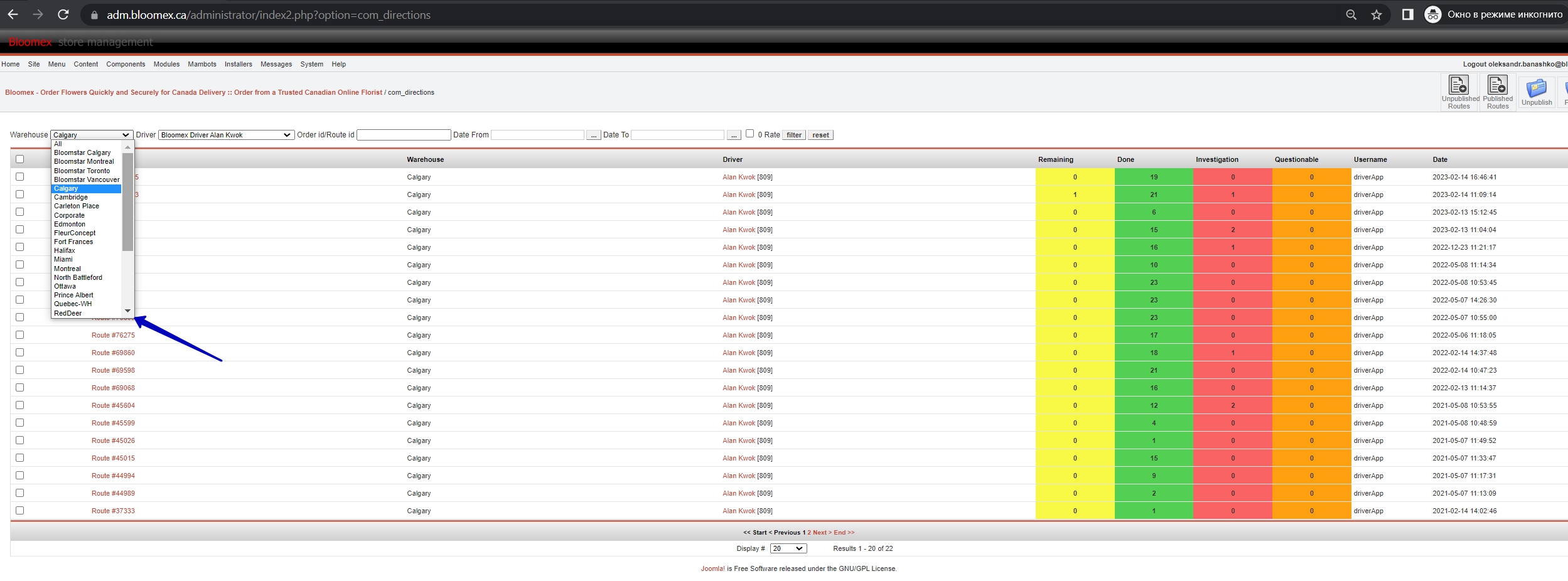Image resolution: width=1568 pixels, height=581 pixels.
Task: Go to Next page link
Action: click(822, 532)
